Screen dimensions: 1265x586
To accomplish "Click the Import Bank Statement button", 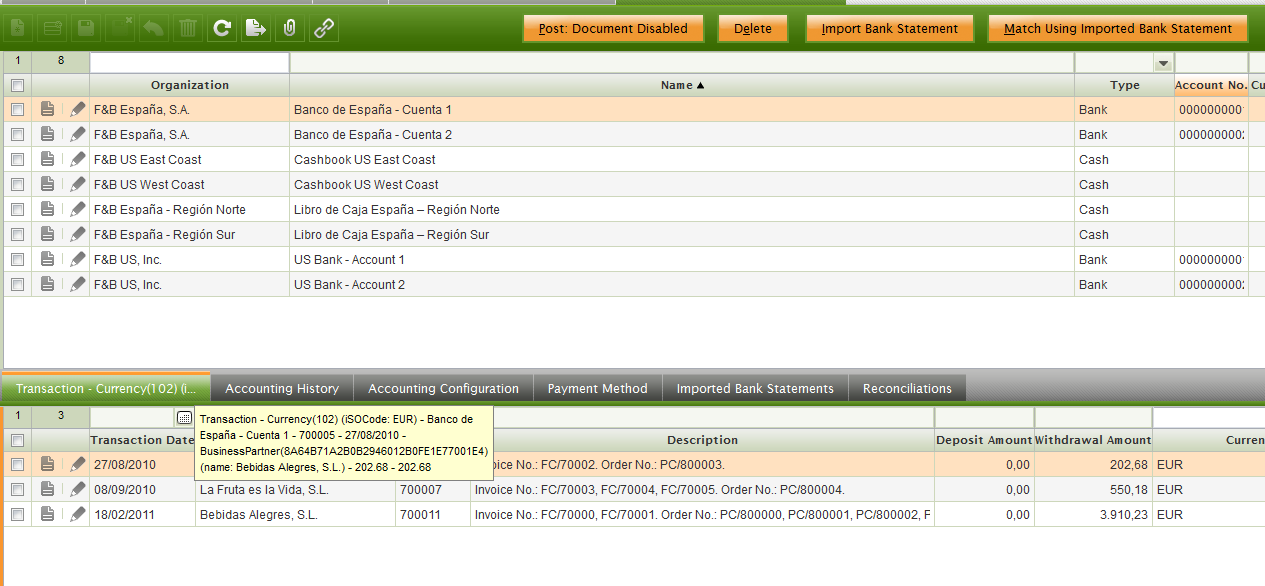I will point(890,29).
